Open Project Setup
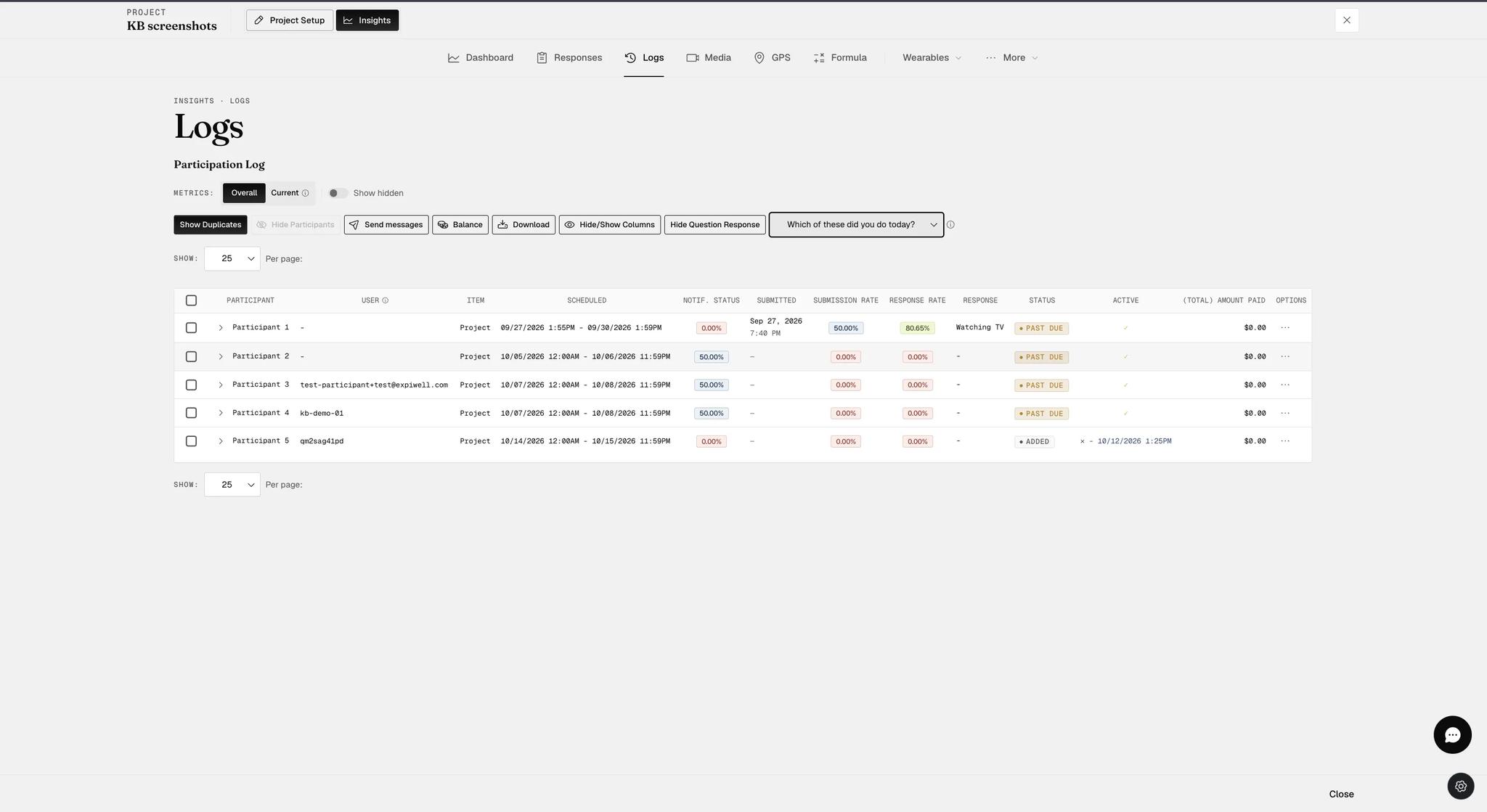1487x812 pixels. (290, 20)
